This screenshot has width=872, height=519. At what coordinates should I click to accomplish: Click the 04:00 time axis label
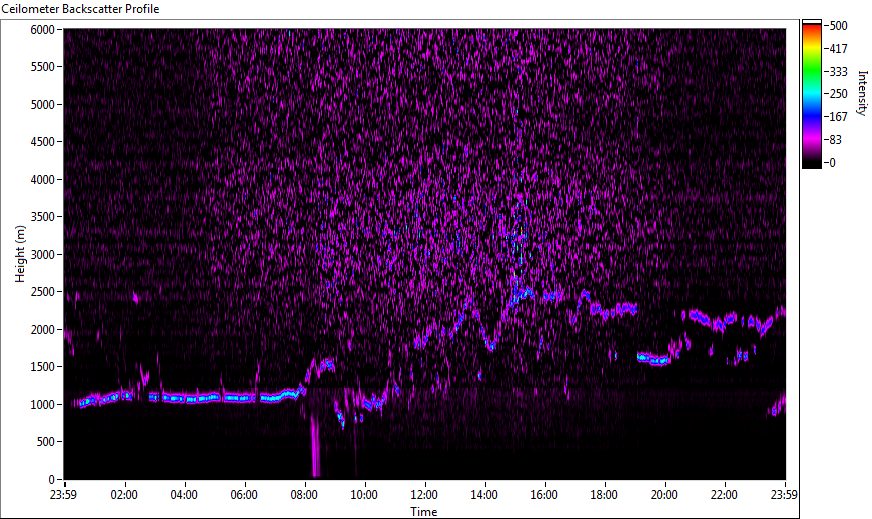tap(184, 495)
